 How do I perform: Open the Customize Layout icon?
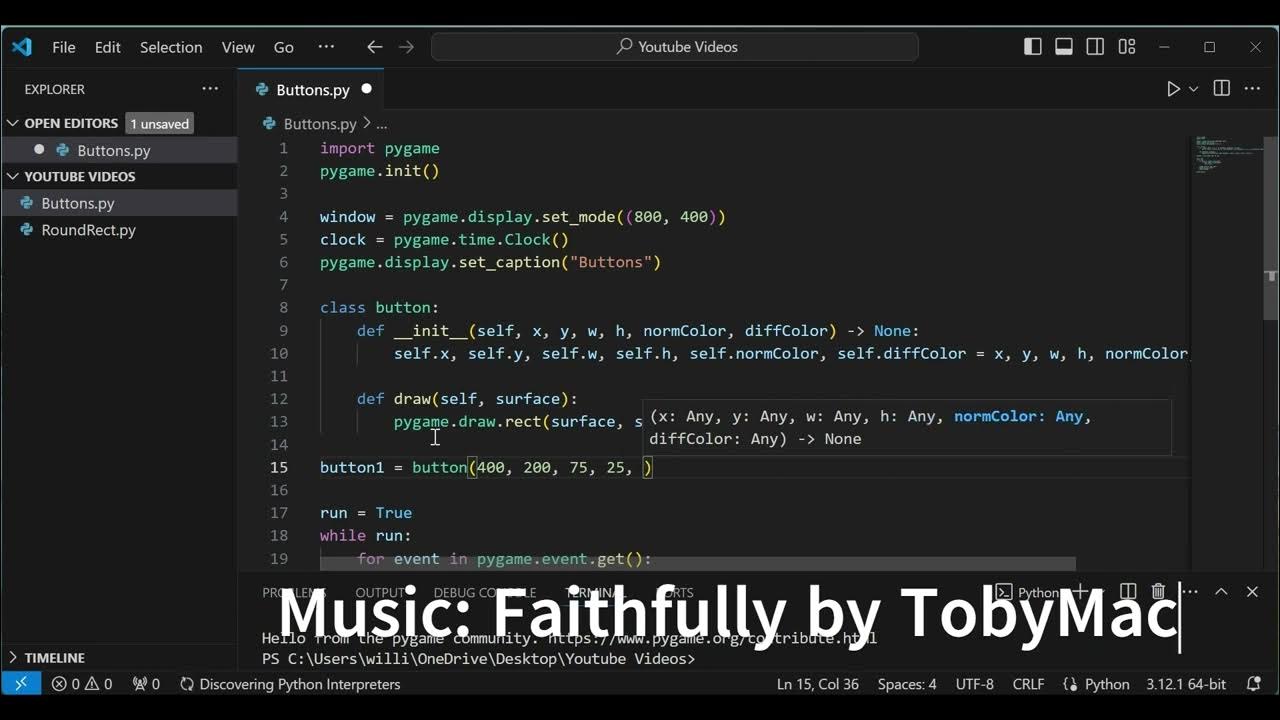1127,47
